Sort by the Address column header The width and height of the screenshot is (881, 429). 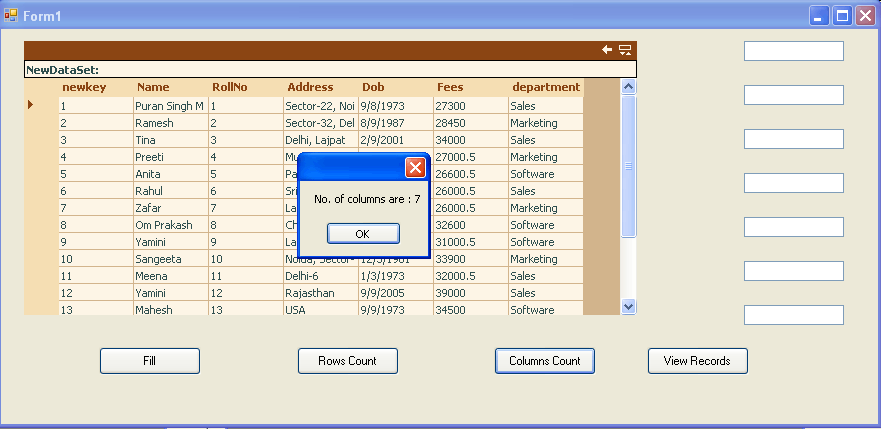(x=321, y=87)
